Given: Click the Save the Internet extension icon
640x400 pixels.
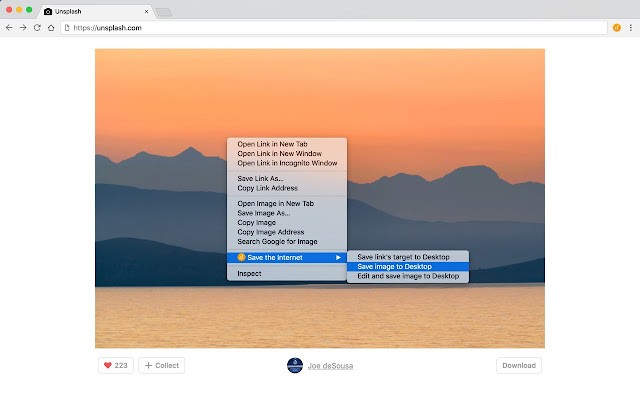Looking at the screenshot, I should (616, 28).
